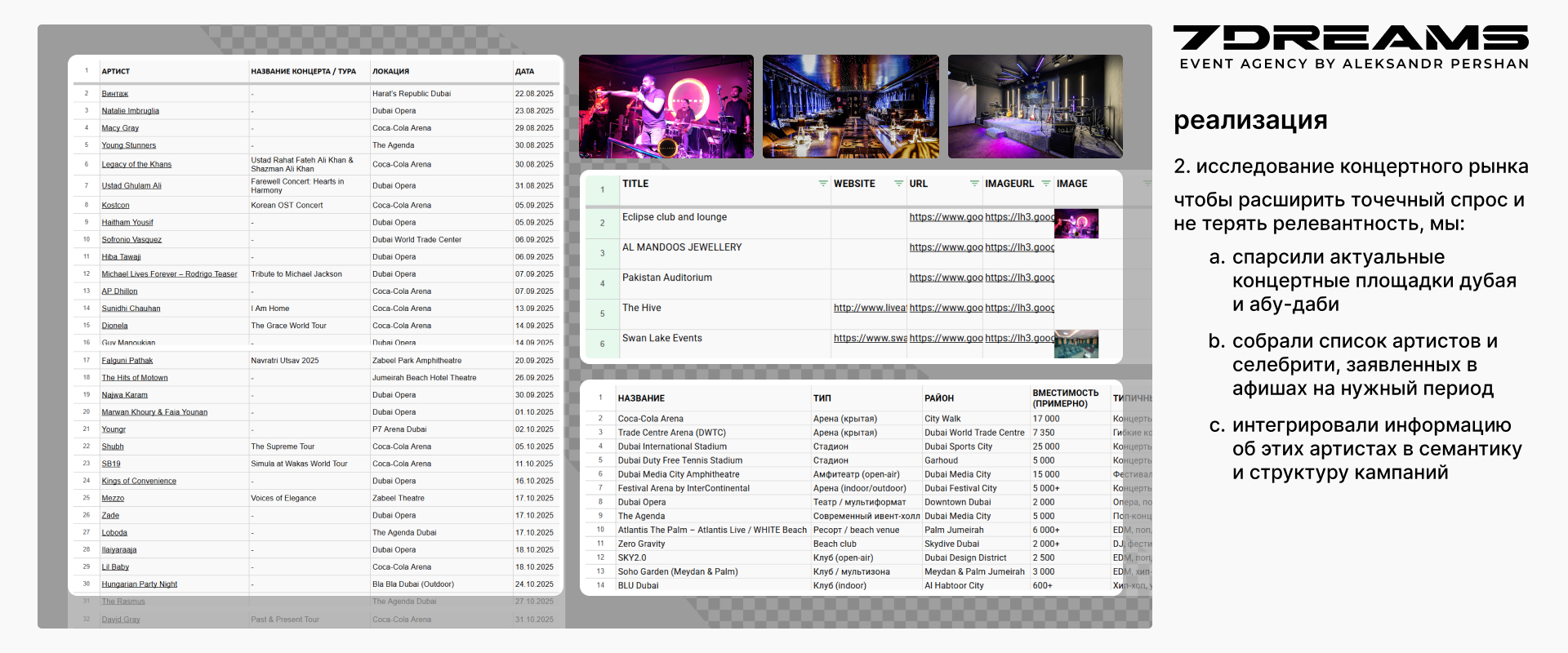Open the AP Dhillon artist link
1568x653 pixels.
pyautogui.click(x=119, y=291)
